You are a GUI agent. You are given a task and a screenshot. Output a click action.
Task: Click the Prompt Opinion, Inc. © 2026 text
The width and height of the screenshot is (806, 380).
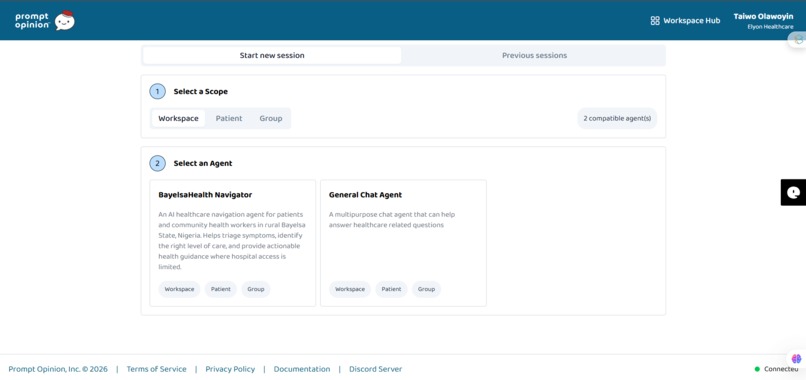tap(58, 369)
